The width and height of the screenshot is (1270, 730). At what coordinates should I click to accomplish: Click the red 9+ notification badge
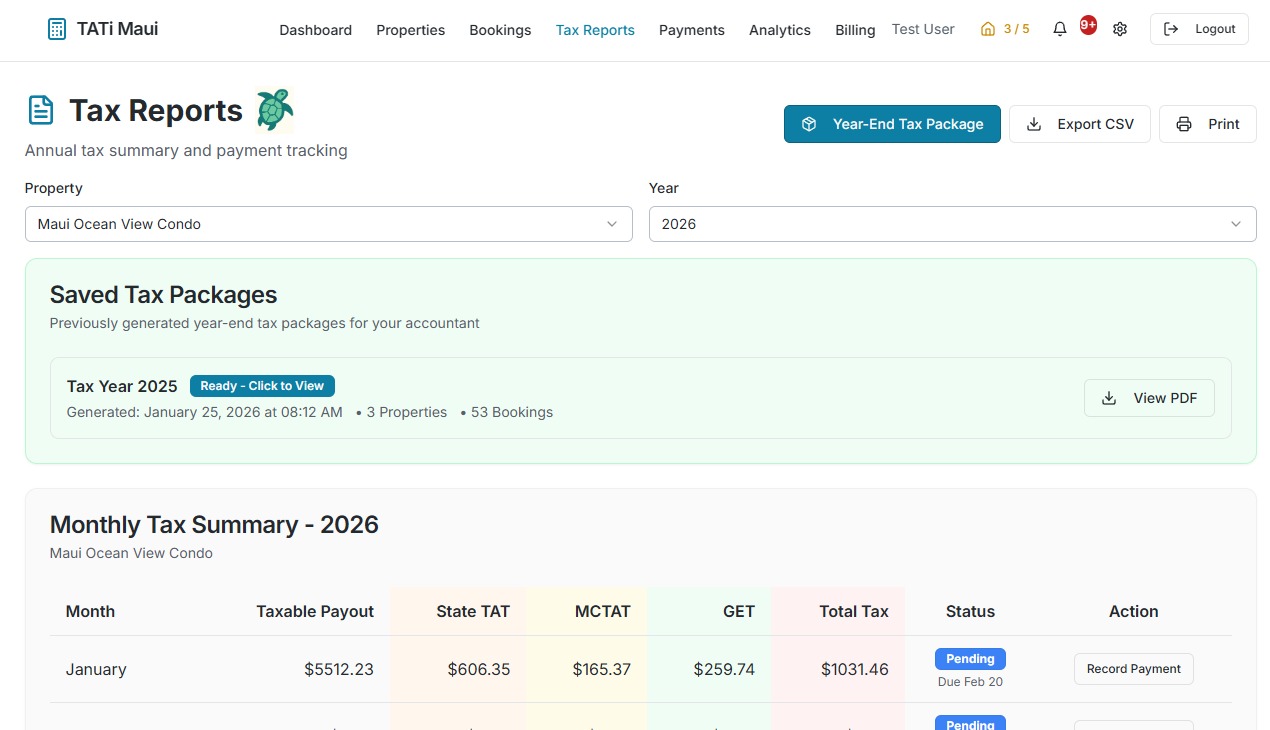pyautogui.click(x=1088, y=25)
